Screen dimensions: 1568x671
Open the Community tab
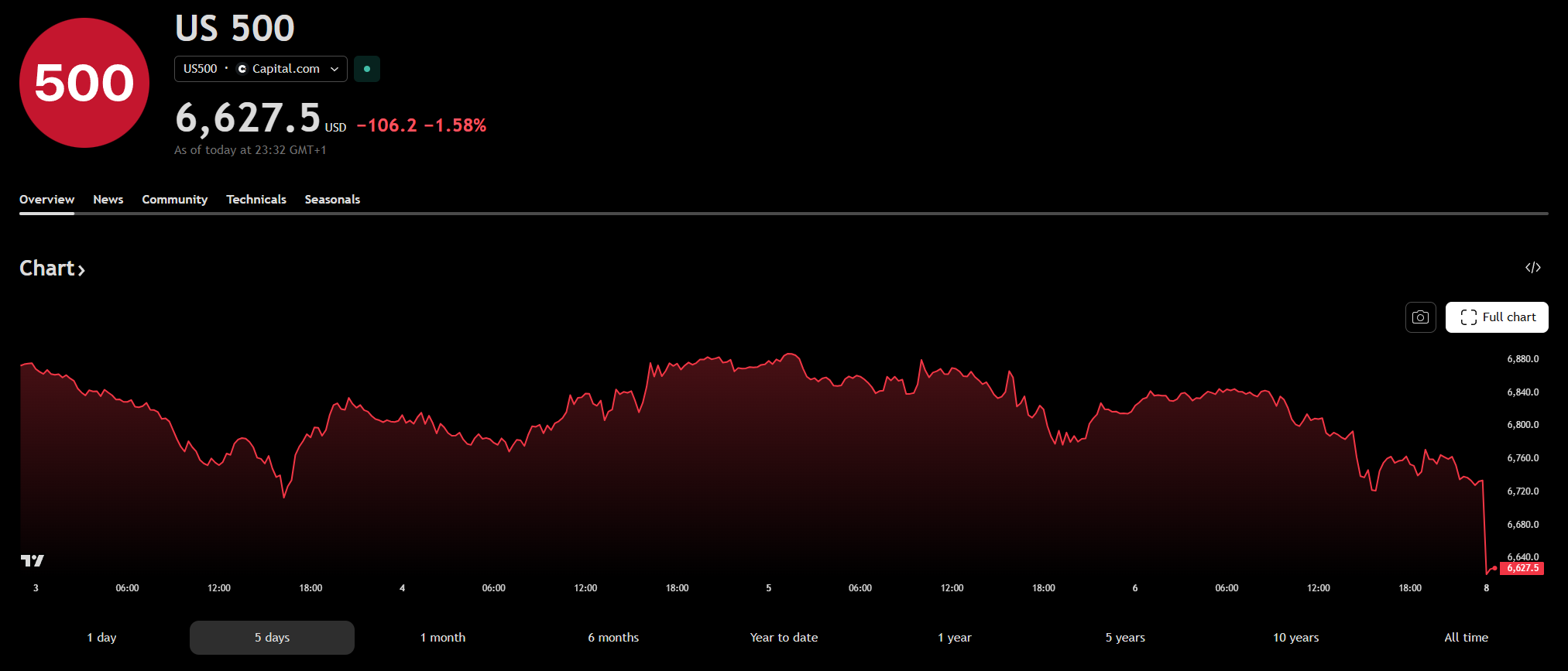(174, 200)
